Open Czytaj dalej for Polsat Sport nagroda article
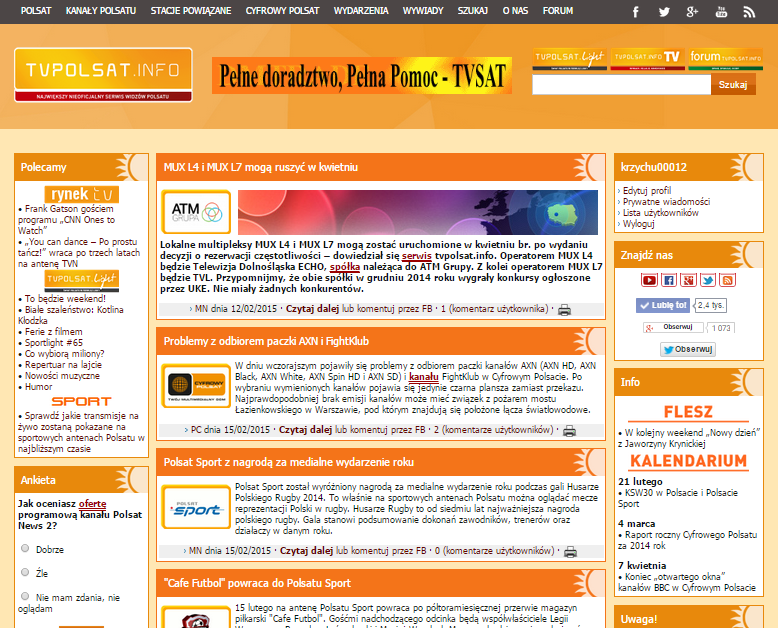Viewport: 778px width, 628px height. (306, 551)
